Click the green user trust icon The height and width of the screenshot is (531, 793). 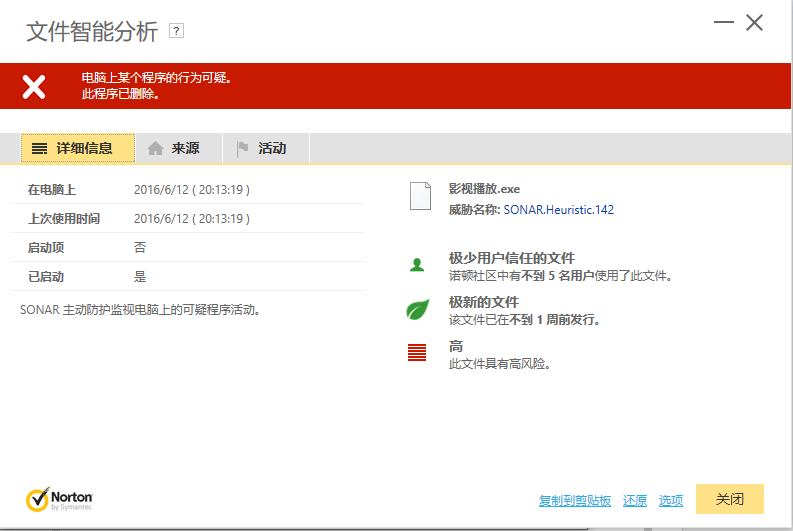(x=417, y=264)
